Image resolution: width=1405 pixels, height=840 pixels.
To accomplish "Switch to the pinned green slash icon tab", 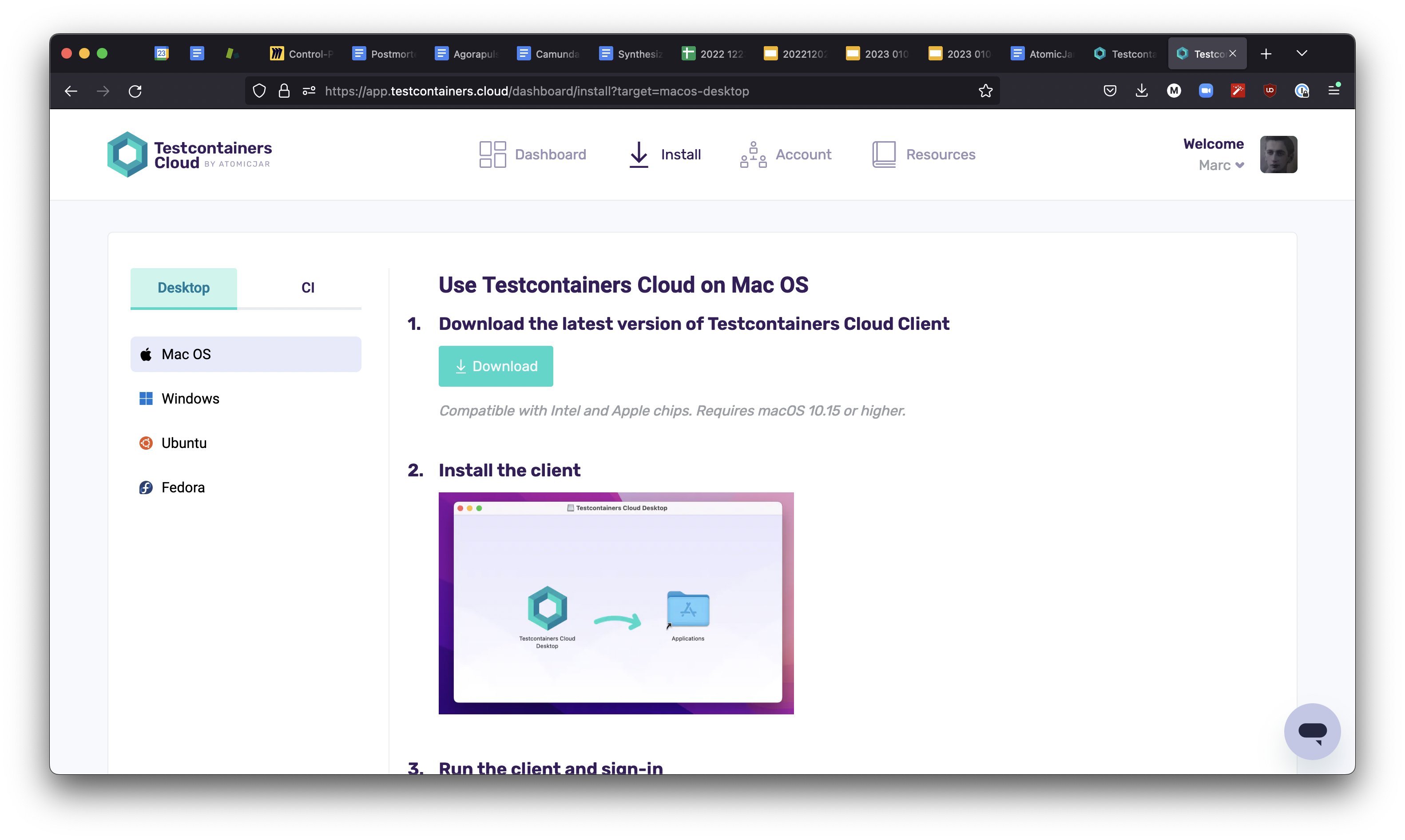I will point(231,53).
